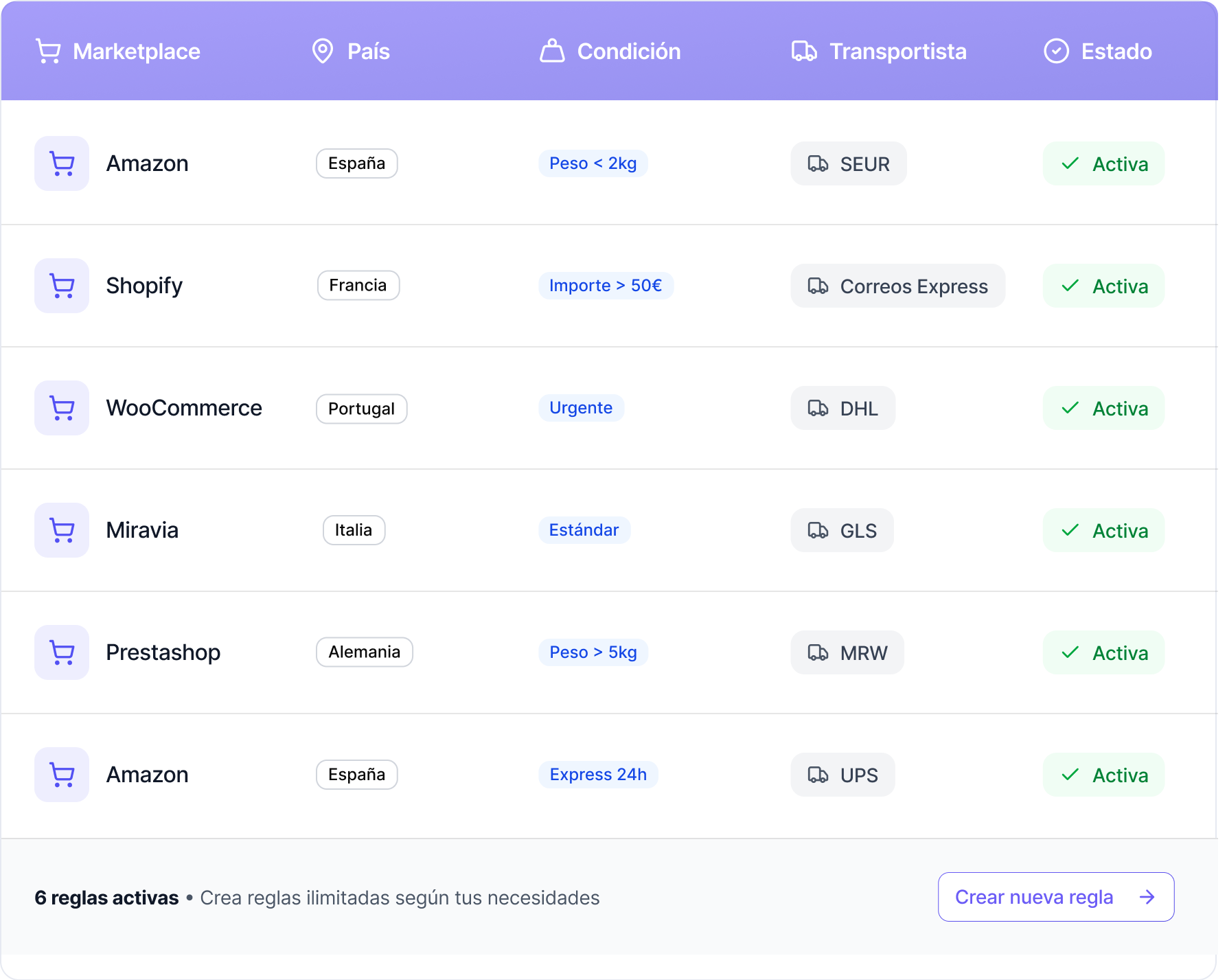Click the bag icon beside Condición
Image resolution: width=1227 pixels, height=980 pixels.
tap(552, 51)
